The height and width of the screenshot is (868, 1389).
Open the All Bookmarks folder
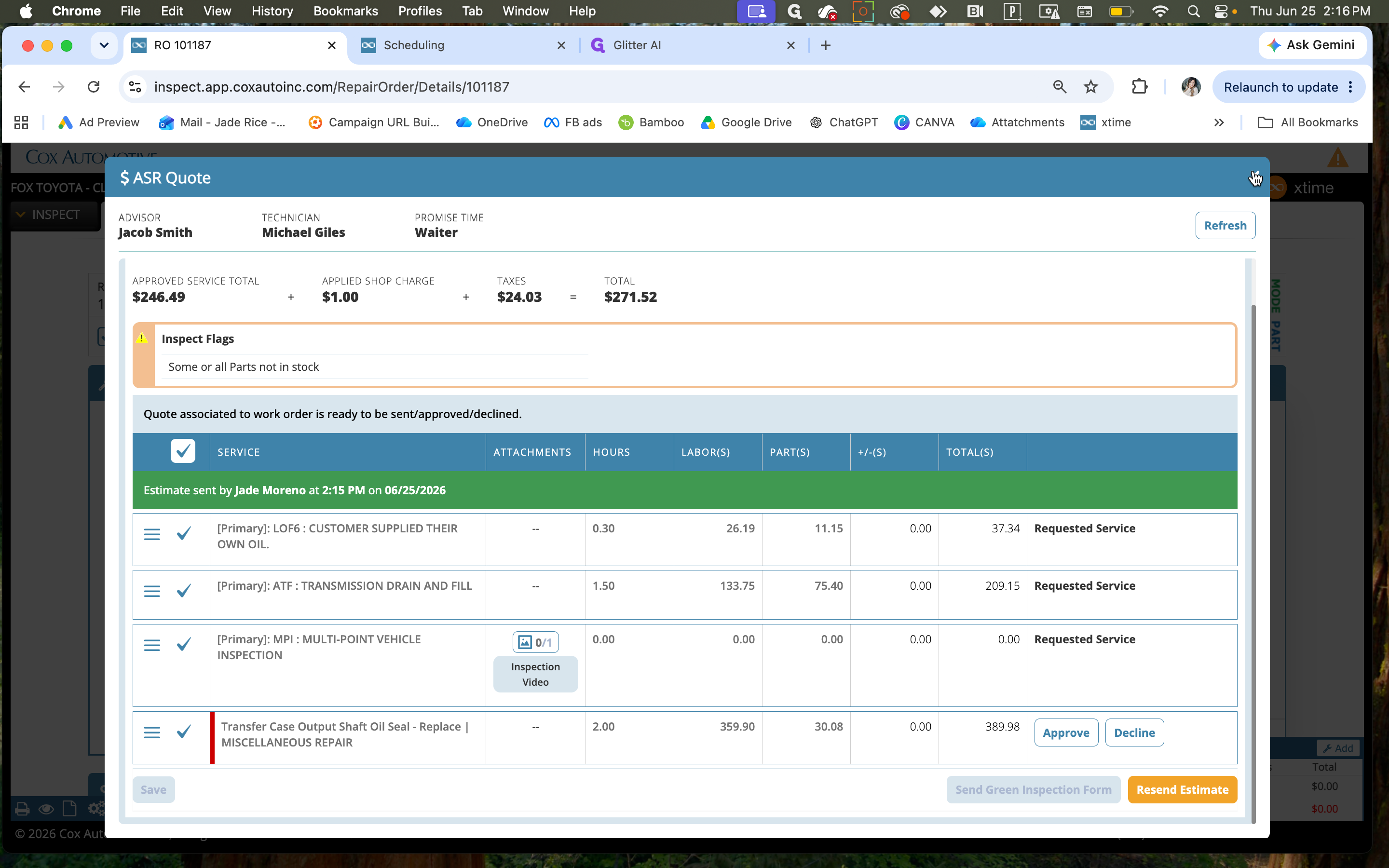(x=1307, y=122)
